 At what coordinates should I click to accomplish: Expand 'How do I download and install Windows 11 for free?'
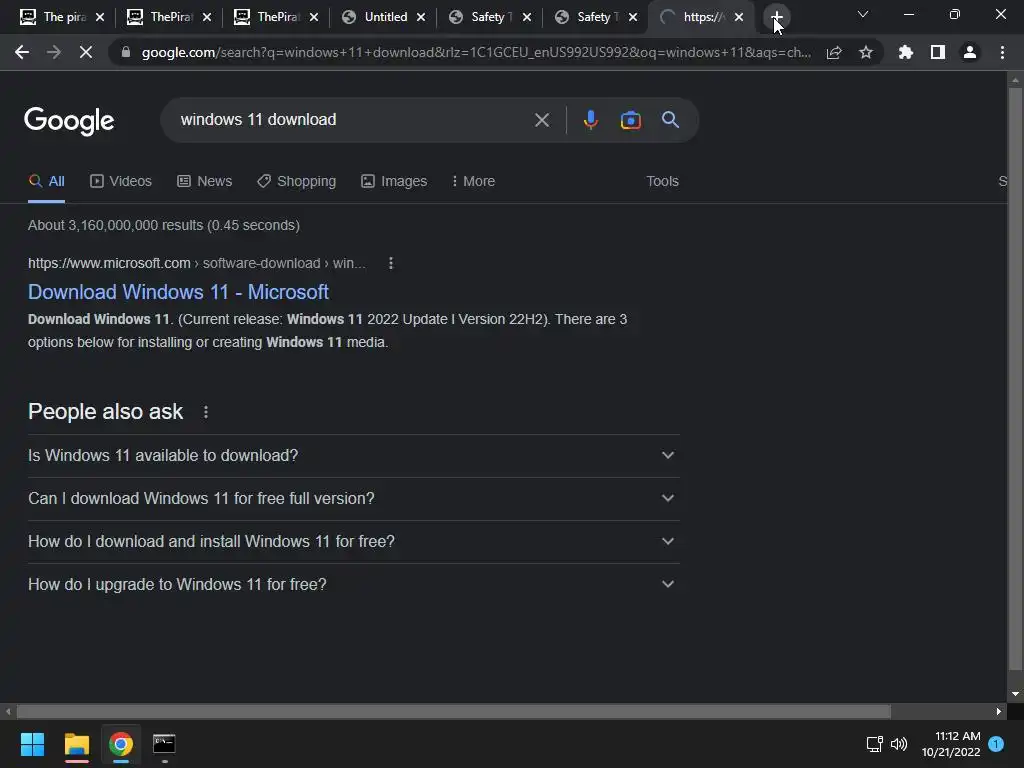[353, 542]
